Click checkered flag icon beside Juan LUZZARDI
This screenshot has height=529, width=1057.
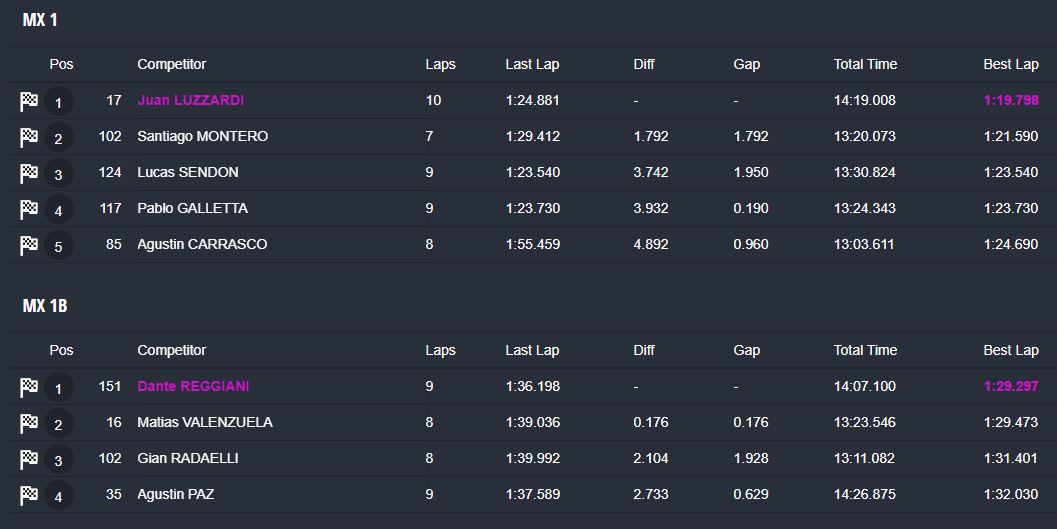(29, 101)
